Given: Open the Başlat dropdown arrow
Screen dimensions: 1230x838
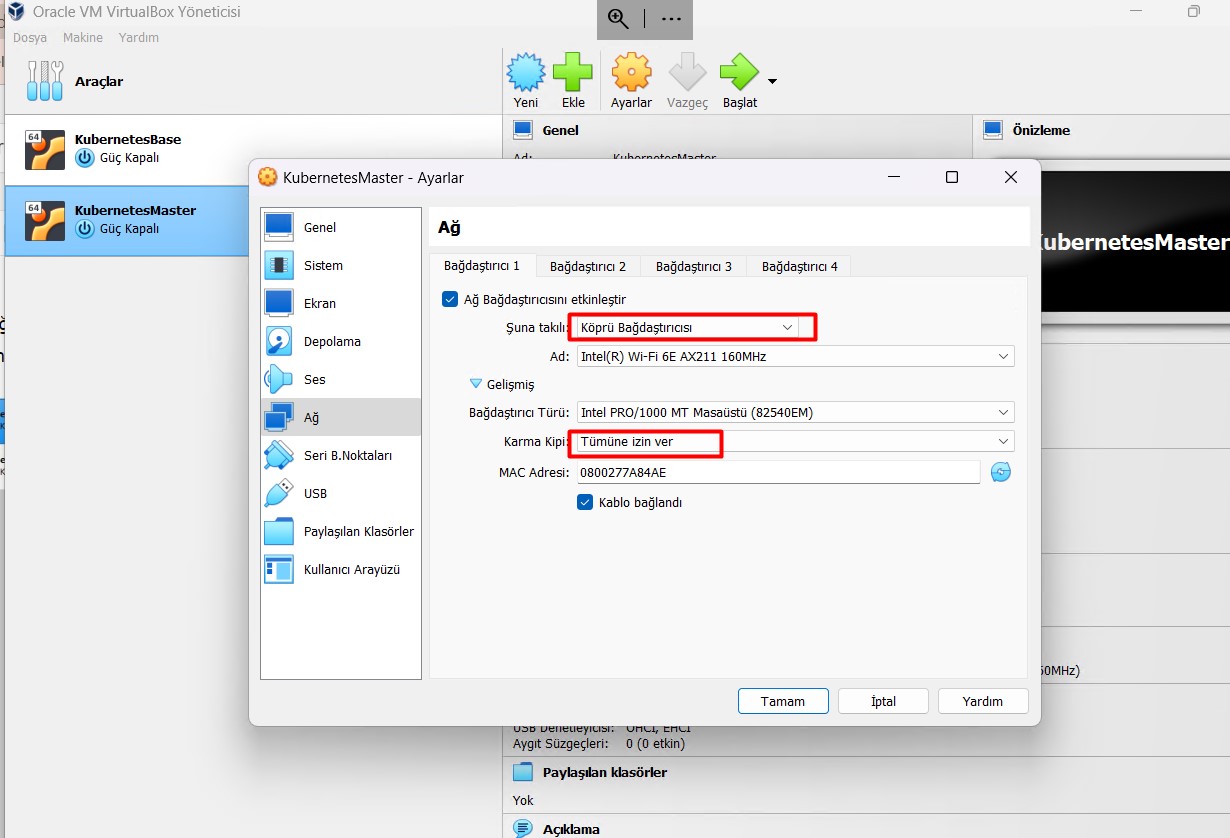Looking at the screenshot, I should click(772, 81).
